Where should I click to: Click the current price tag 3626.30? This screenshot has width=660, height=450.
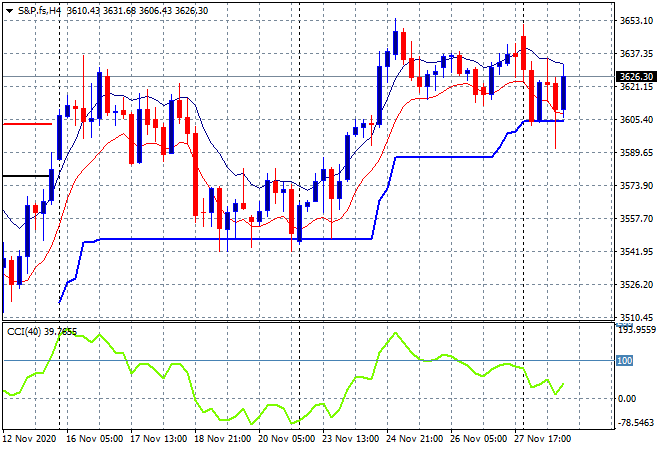click(x=636, y=77)
